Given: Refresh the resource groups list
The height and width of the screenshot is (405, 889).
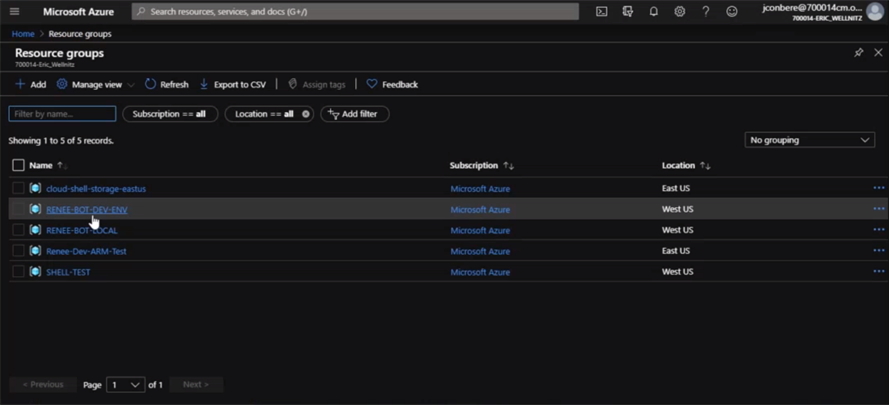Looking at the screenshot, I should coord(167,85).
